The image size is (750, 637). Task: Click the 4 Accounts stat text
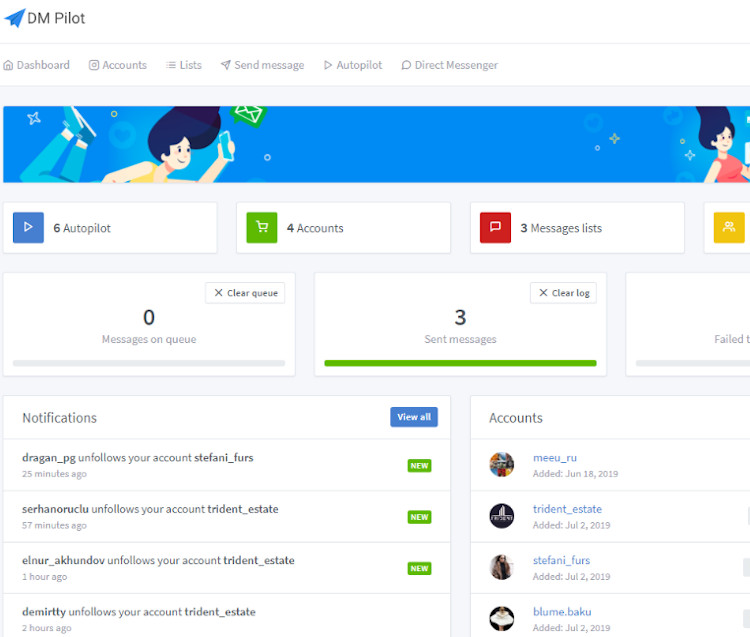[x=315, y=228]
